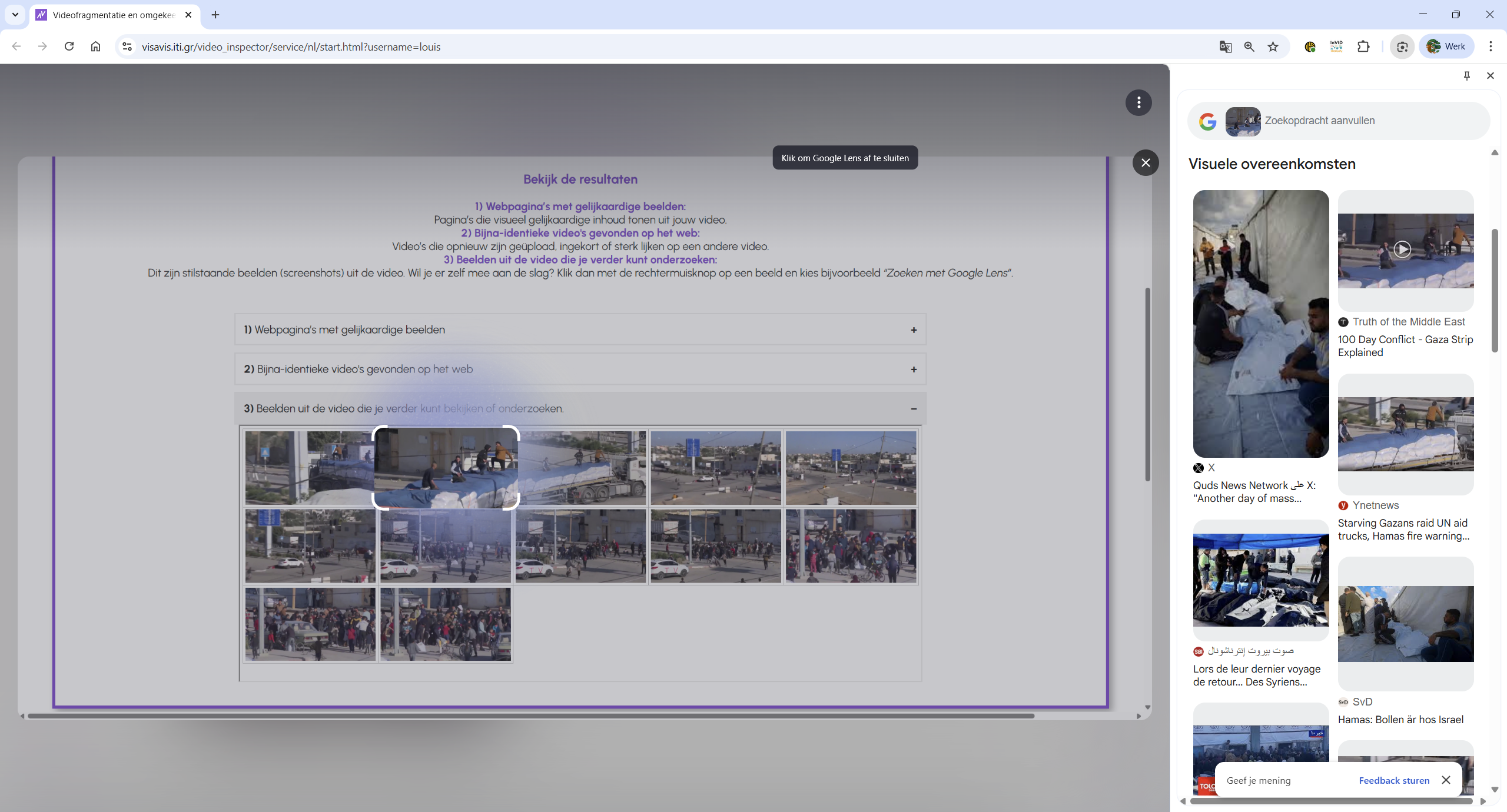Image resolution: width=1507 pixels, height=812 pixels.
Task: Collapse "Beelden uit de video" section
Action: tap(914, 409)
